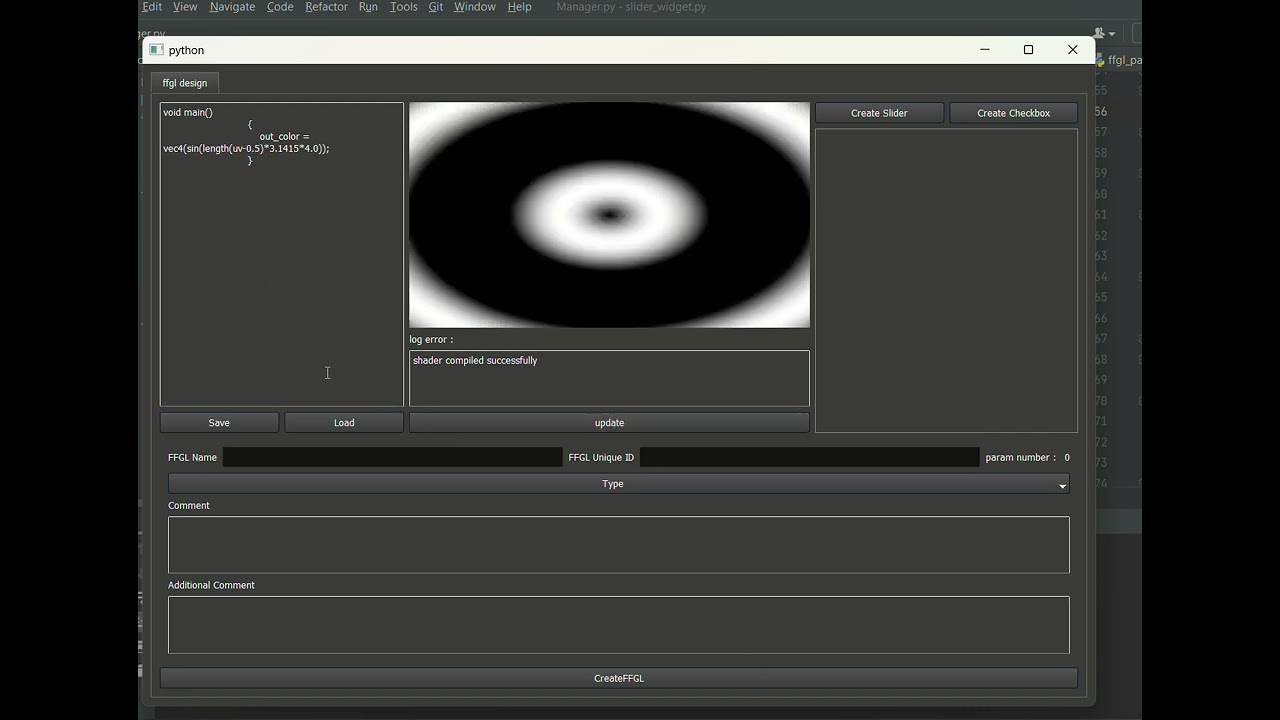The image size is (1280, 720).
Task: Click the shader preview image
Action: tap(609, 215)
